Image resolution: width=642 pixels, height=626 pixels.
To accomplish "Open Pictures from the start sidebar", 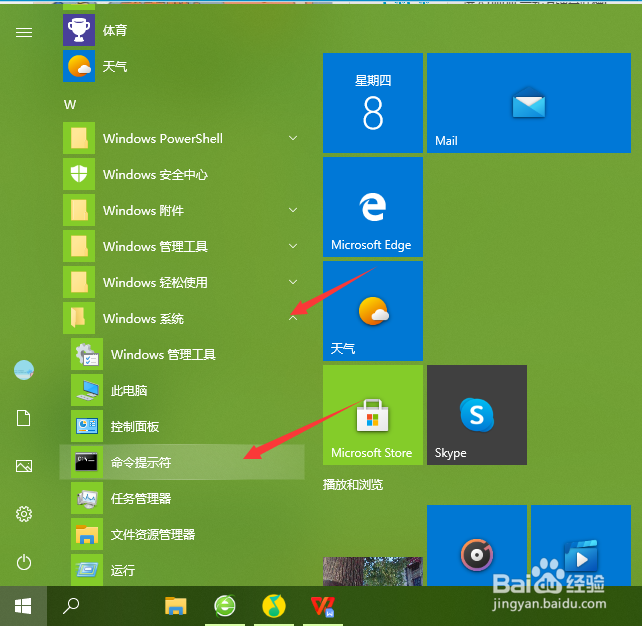I will point(24,466).
